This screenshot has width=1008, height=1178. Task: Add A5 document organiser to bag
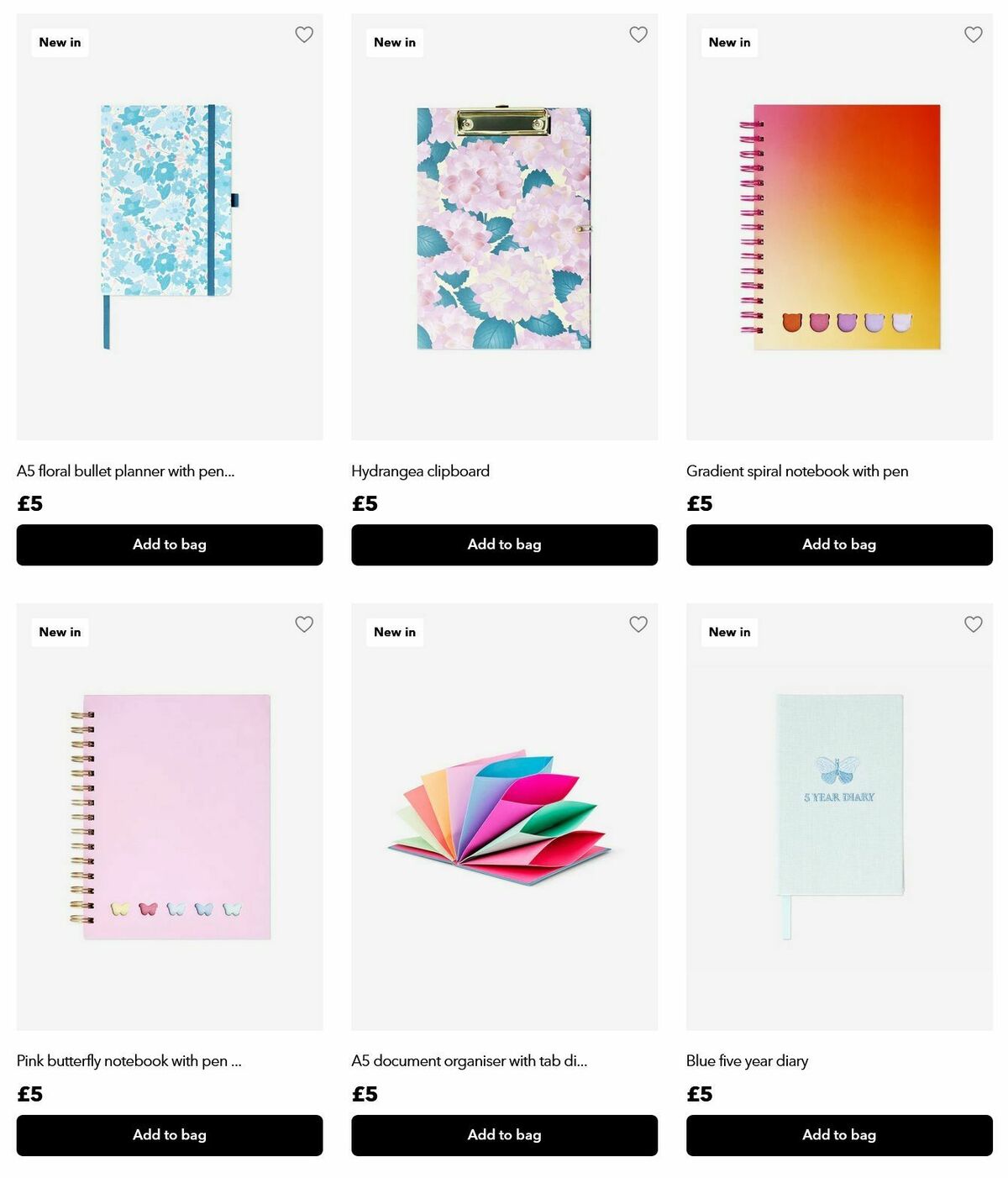tap(504, 1135)
